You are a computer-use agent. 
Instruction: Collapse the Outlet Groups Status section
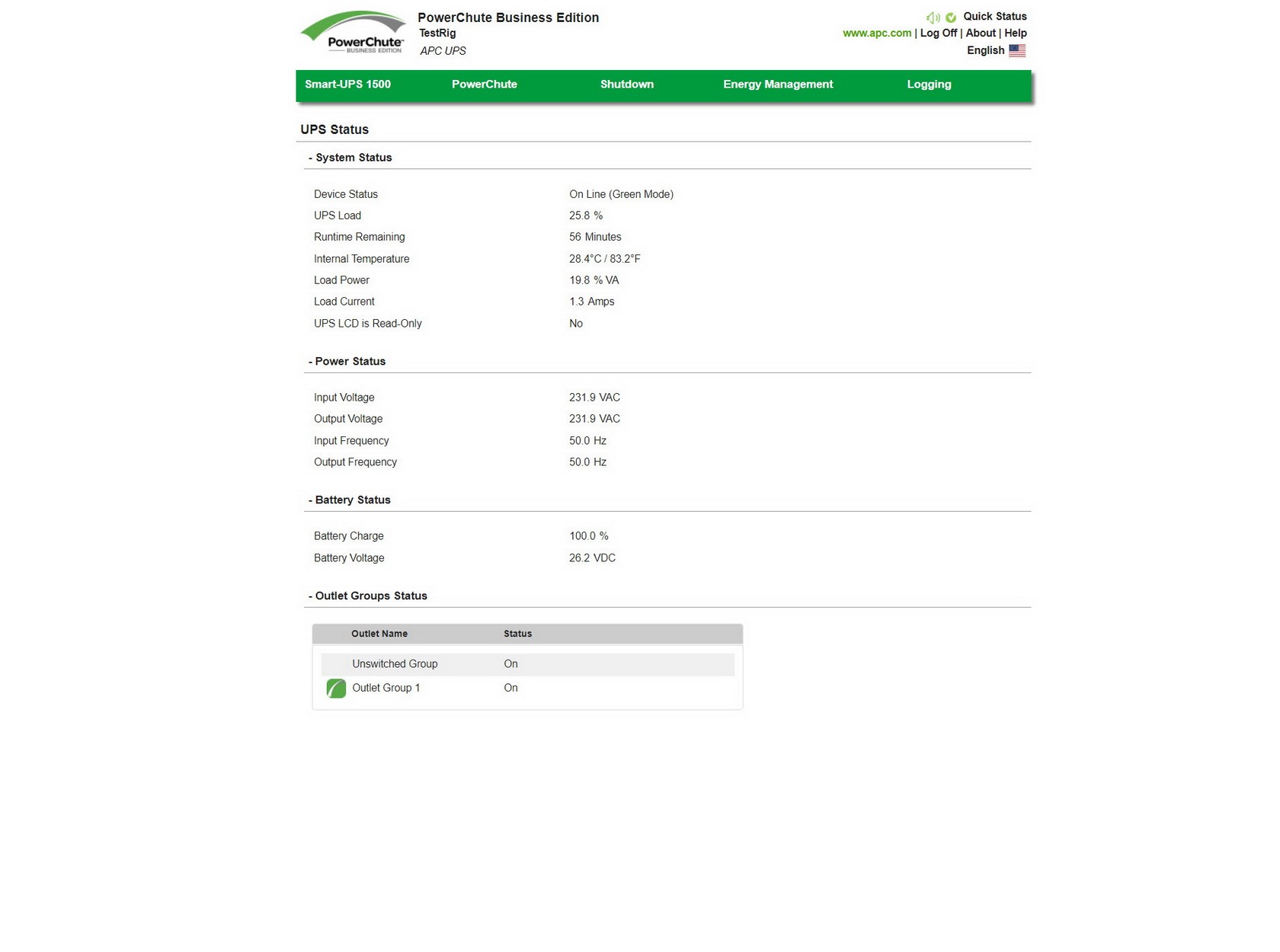[x=367, y=596]
